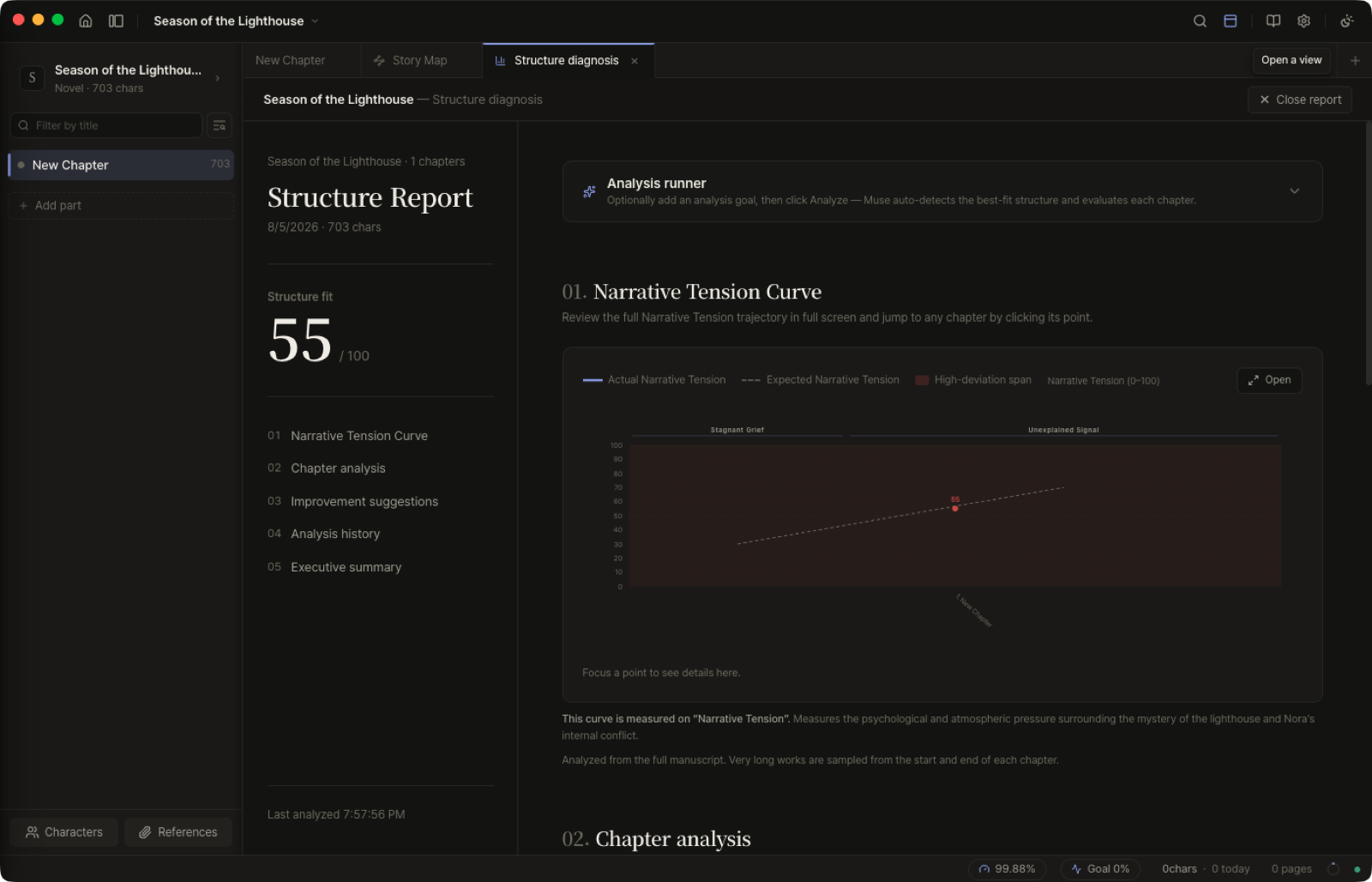Click the 99.88% status indicator
1372x882 pixels.
coord(1007,869)
